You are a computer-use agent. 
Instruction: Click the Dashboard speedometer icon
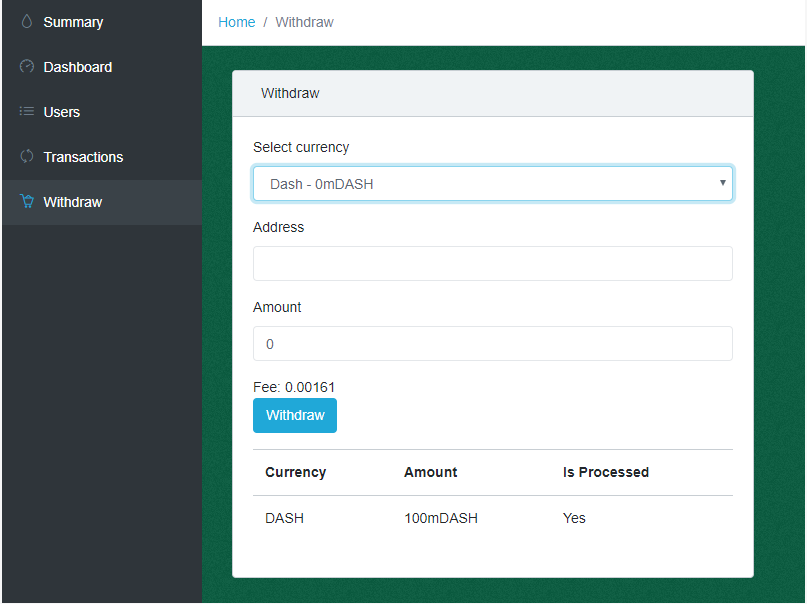(27, 66)
